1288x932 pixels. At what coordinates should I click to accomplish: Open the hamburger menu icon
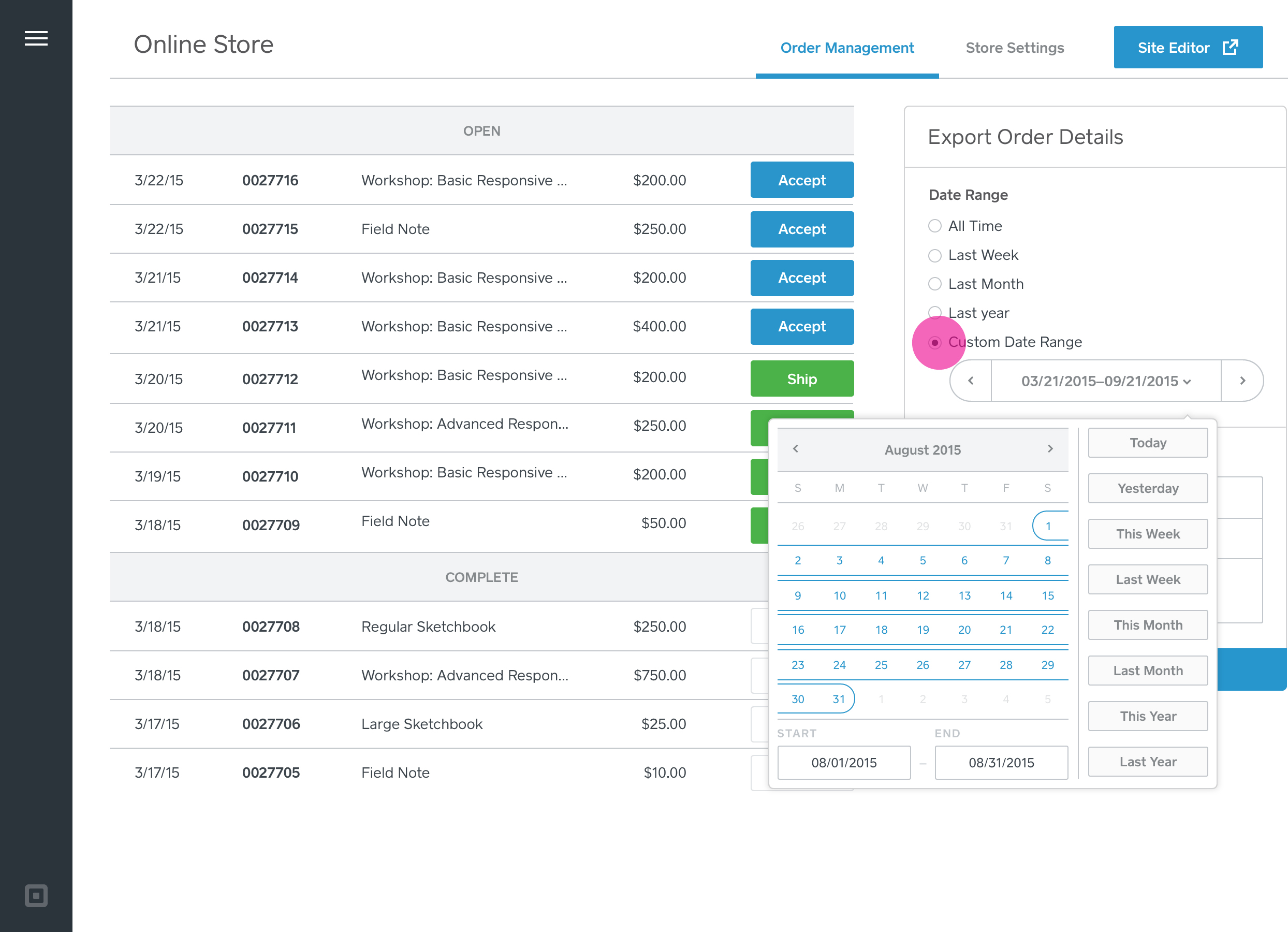coord(36,38)
